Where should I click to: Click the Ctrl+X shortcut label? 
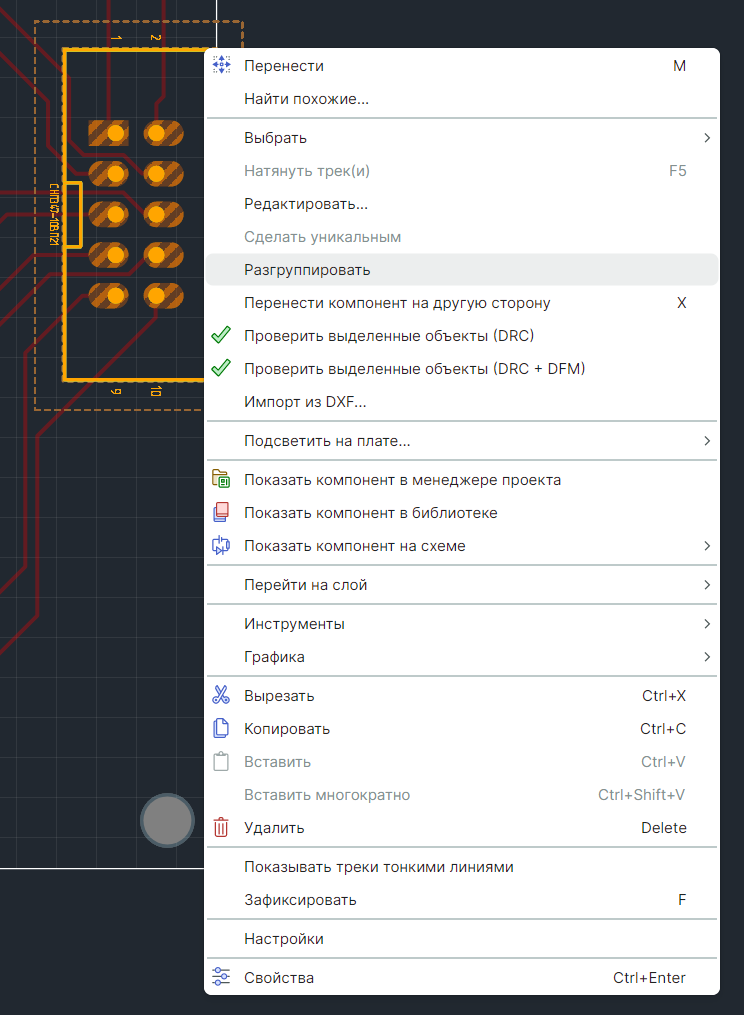pos(664,695)
